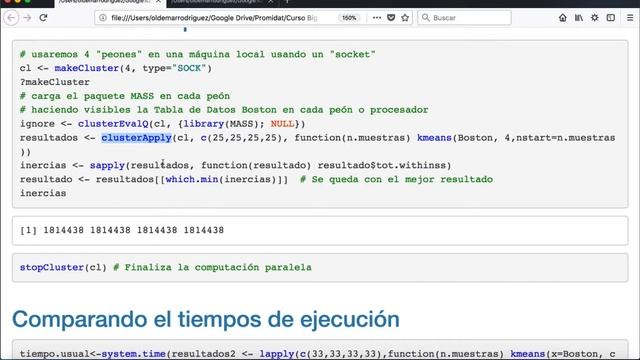Click the "SOCK" string in makeCluster call
The width and height of the screenshot is (640, 360).
click(189, 68)
